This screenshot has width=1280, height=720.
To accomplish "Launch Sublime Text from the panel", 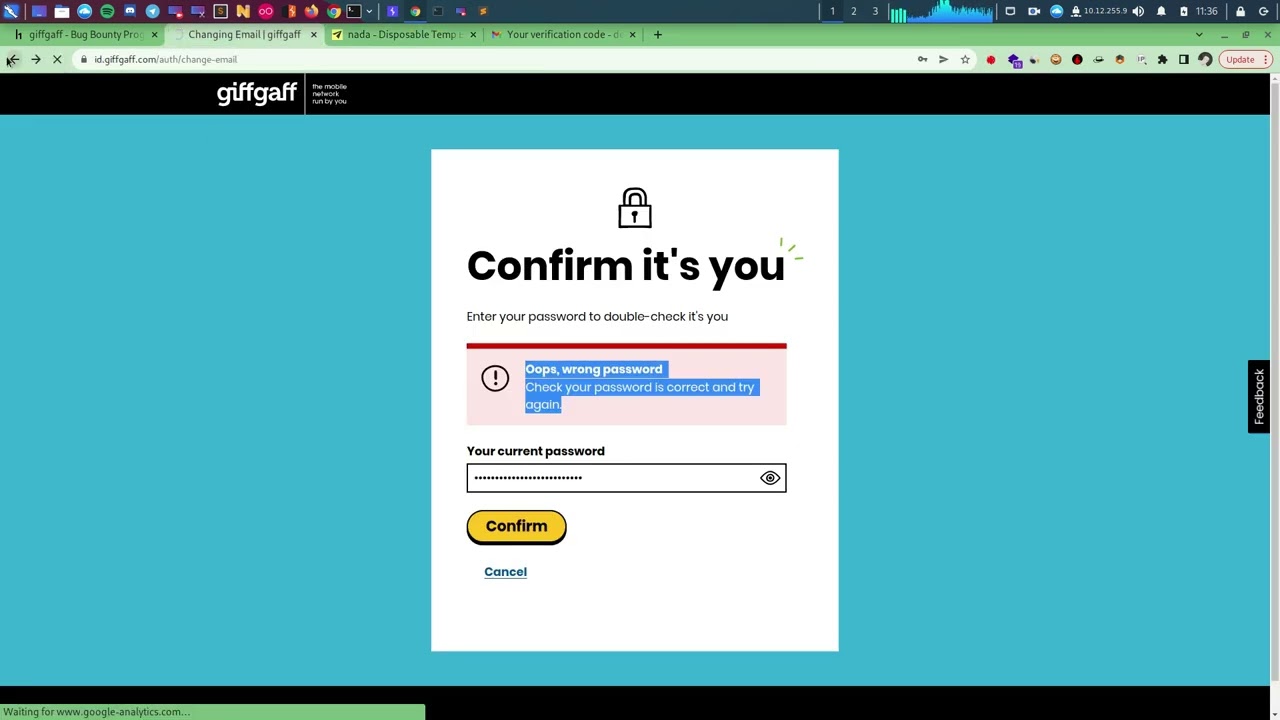I will click(x=220, y=11).
